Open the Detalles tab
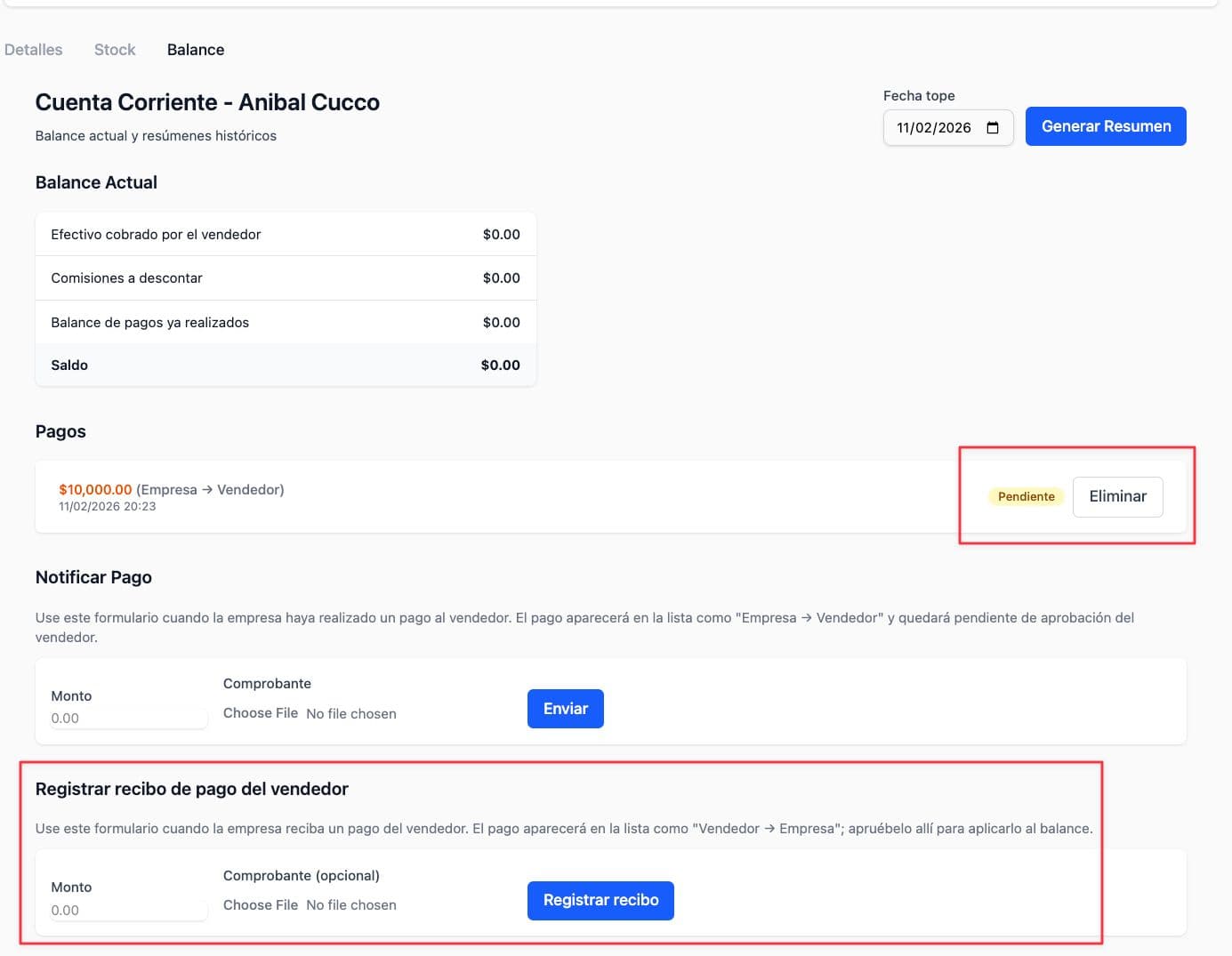 coord(34,50)
